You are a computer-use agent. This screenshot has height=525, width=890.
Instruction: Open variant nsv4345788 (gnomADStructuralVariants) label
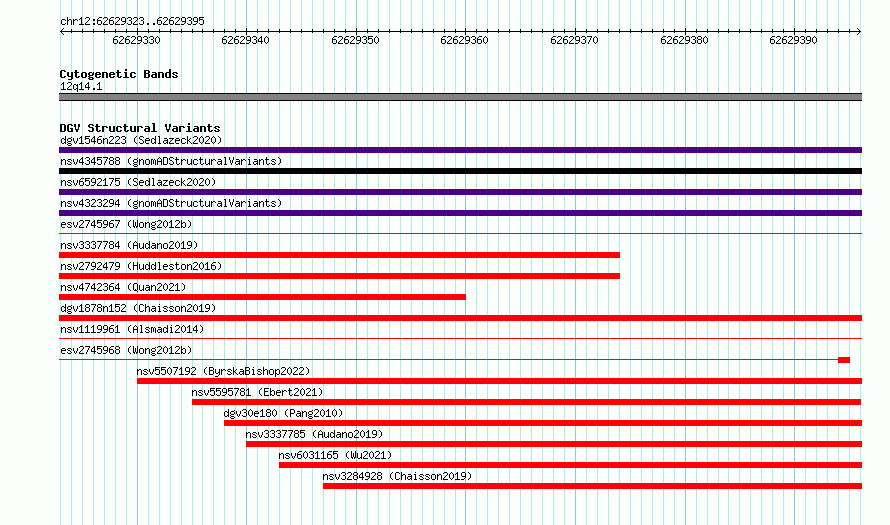[x=171, y=161]
